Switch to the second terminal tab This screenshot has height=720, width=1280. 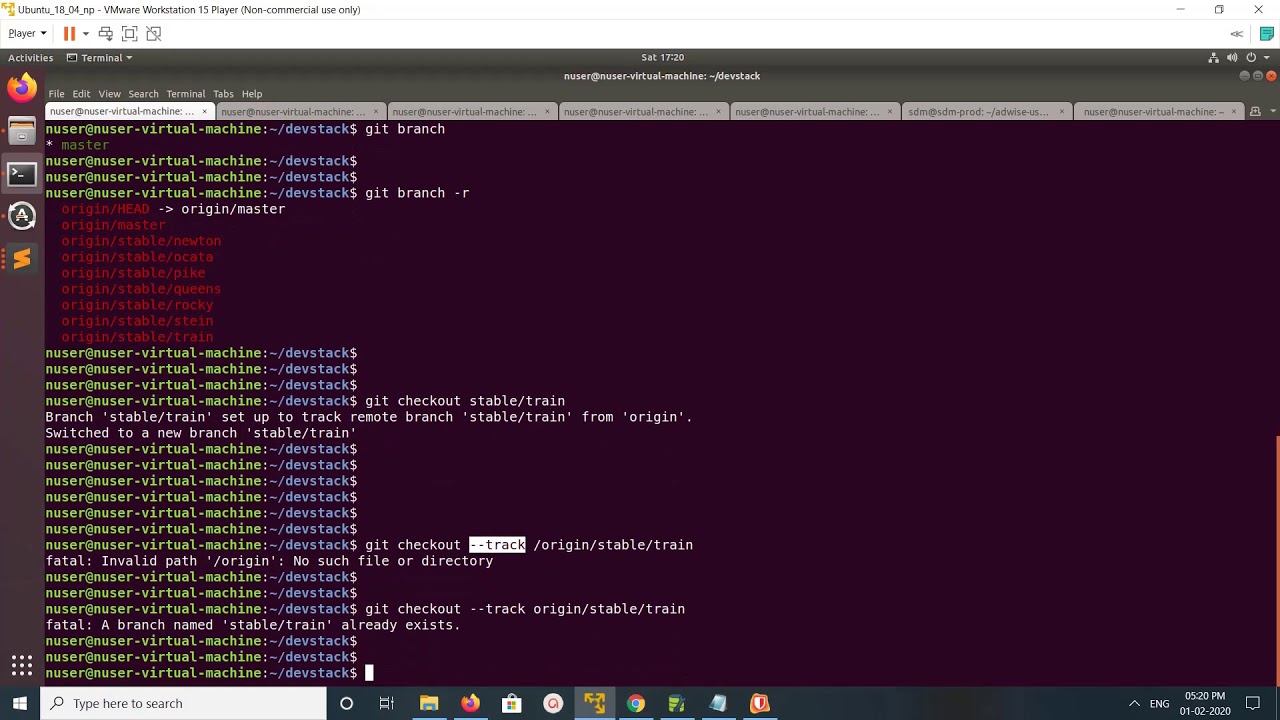click(x=300, y=112)
